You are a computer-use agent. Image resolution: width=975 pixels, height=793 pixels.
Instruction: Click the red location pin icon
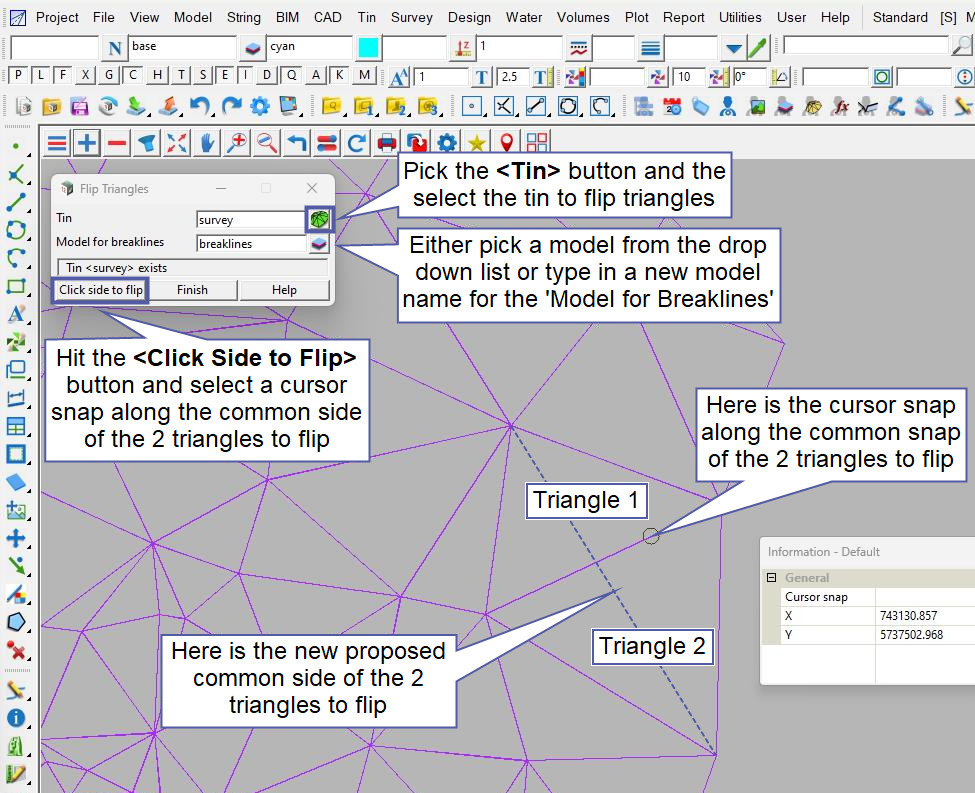click(507, 144)
